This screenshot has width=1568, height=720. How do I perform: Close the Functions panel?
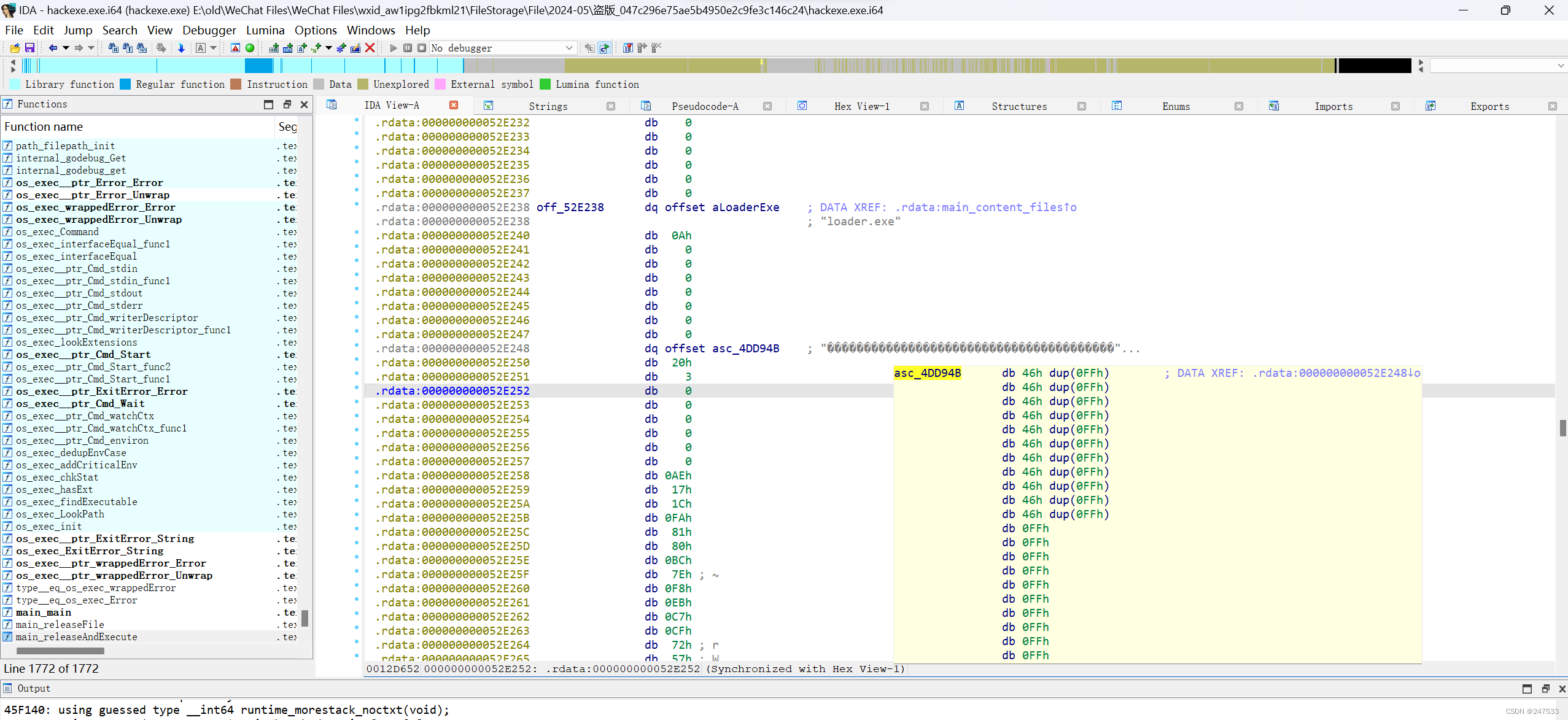tap(304, 104)
